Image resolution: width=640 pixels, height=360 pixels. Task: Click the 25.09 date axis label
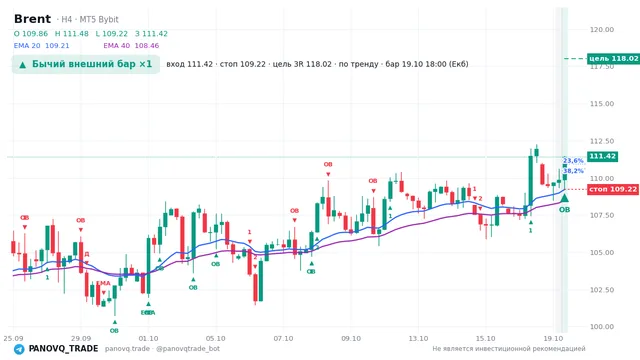pyautogui.click(x=13, y=339)
